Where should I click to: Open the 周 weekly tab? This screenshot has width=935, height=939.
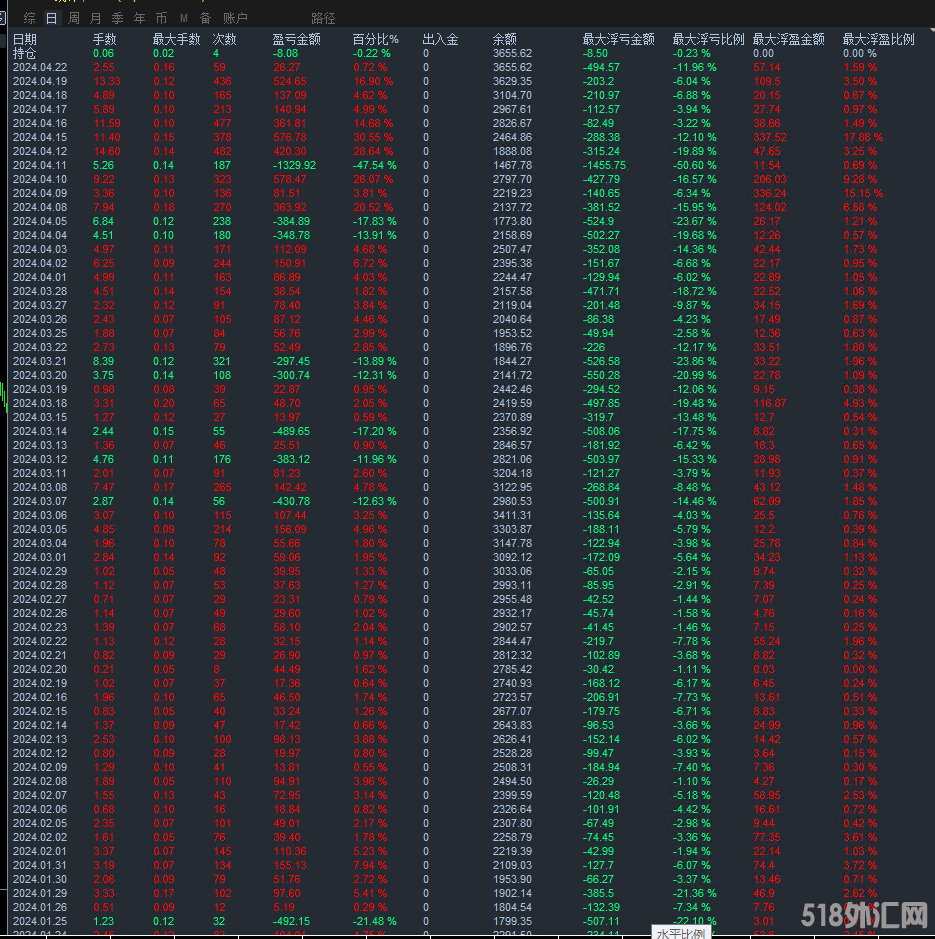pyautogui.click(x=73, y=18)
